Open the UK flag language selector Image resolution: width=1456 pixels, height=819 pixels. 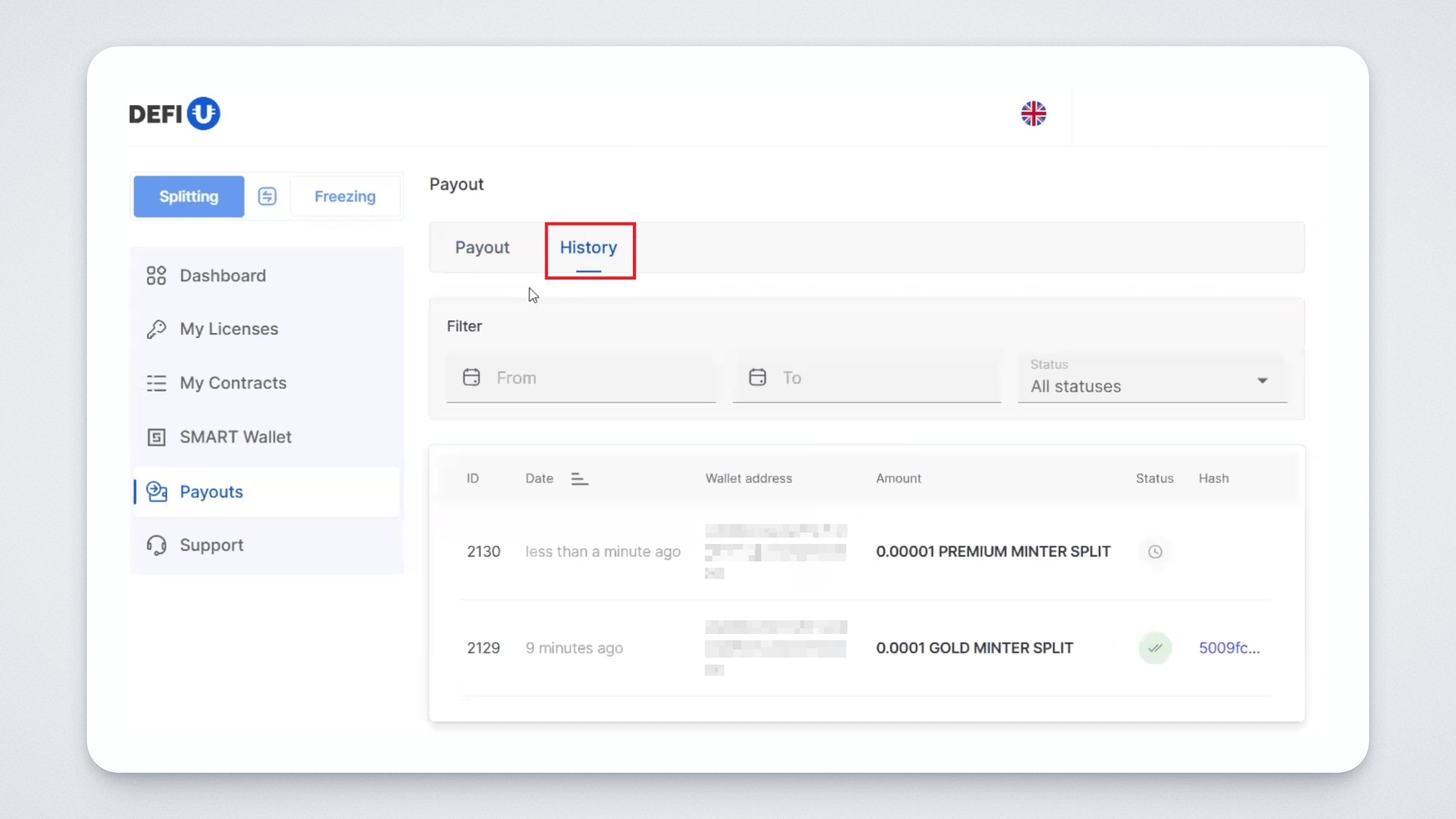pos(1033,114)
